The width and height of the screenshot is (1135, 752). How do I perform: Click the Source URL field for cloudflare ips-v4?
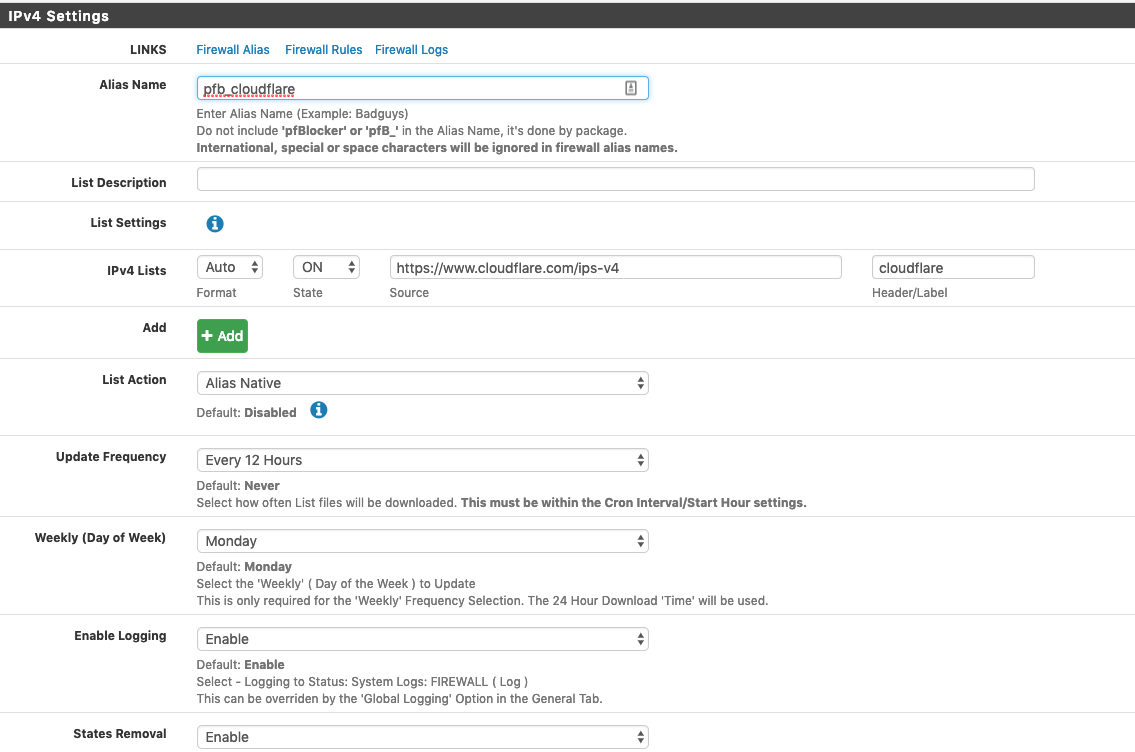coord(614,267)
